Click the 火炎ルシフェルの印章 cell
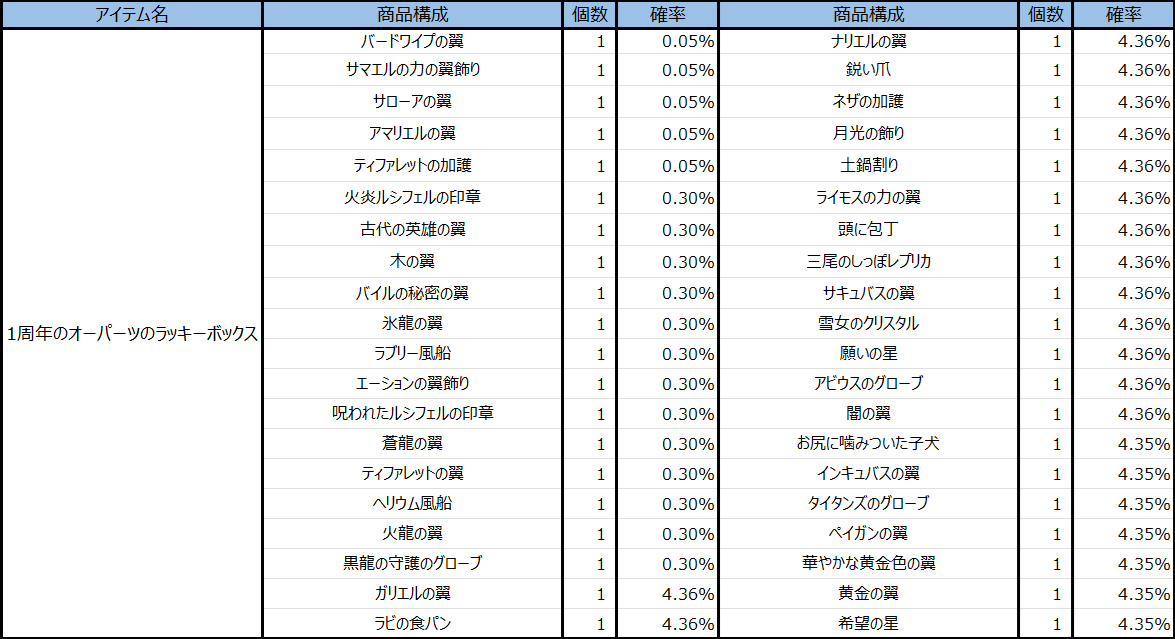Screen dimensions: 1175x639 (412, 198)
